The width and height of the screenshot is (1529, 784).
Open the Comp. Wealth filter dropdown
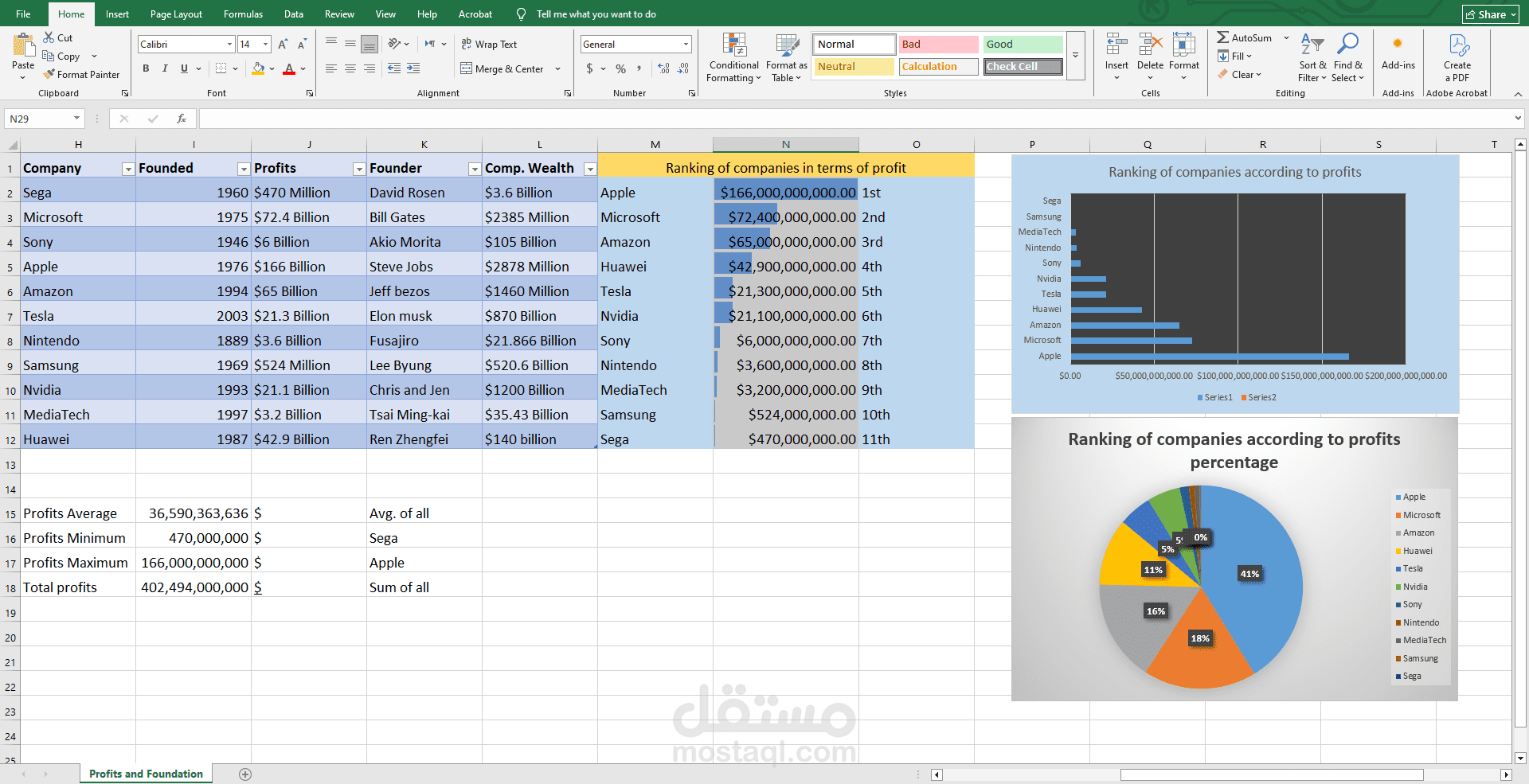point(590,169)
